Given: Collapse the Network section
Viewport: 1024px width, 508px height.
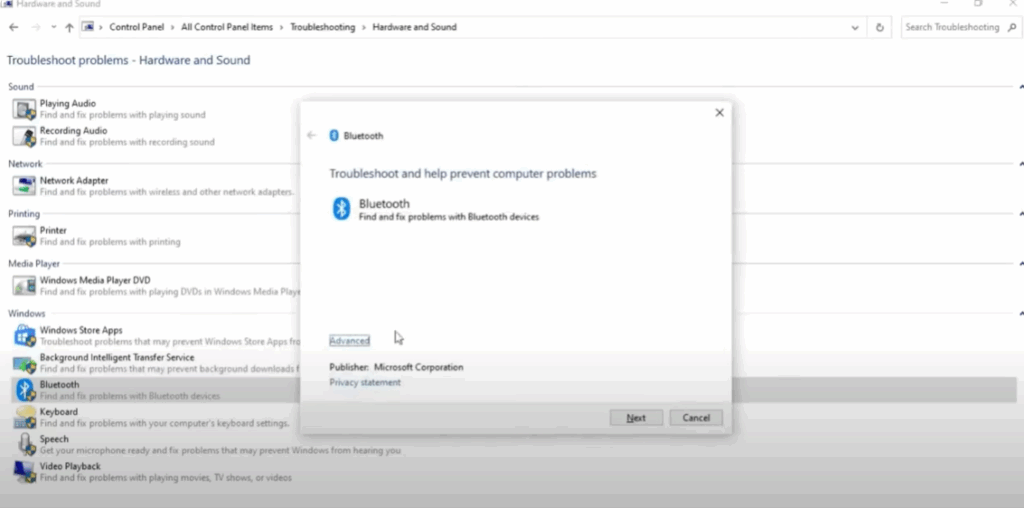Looking at the screenshot, I should (x=1021, y=164).
